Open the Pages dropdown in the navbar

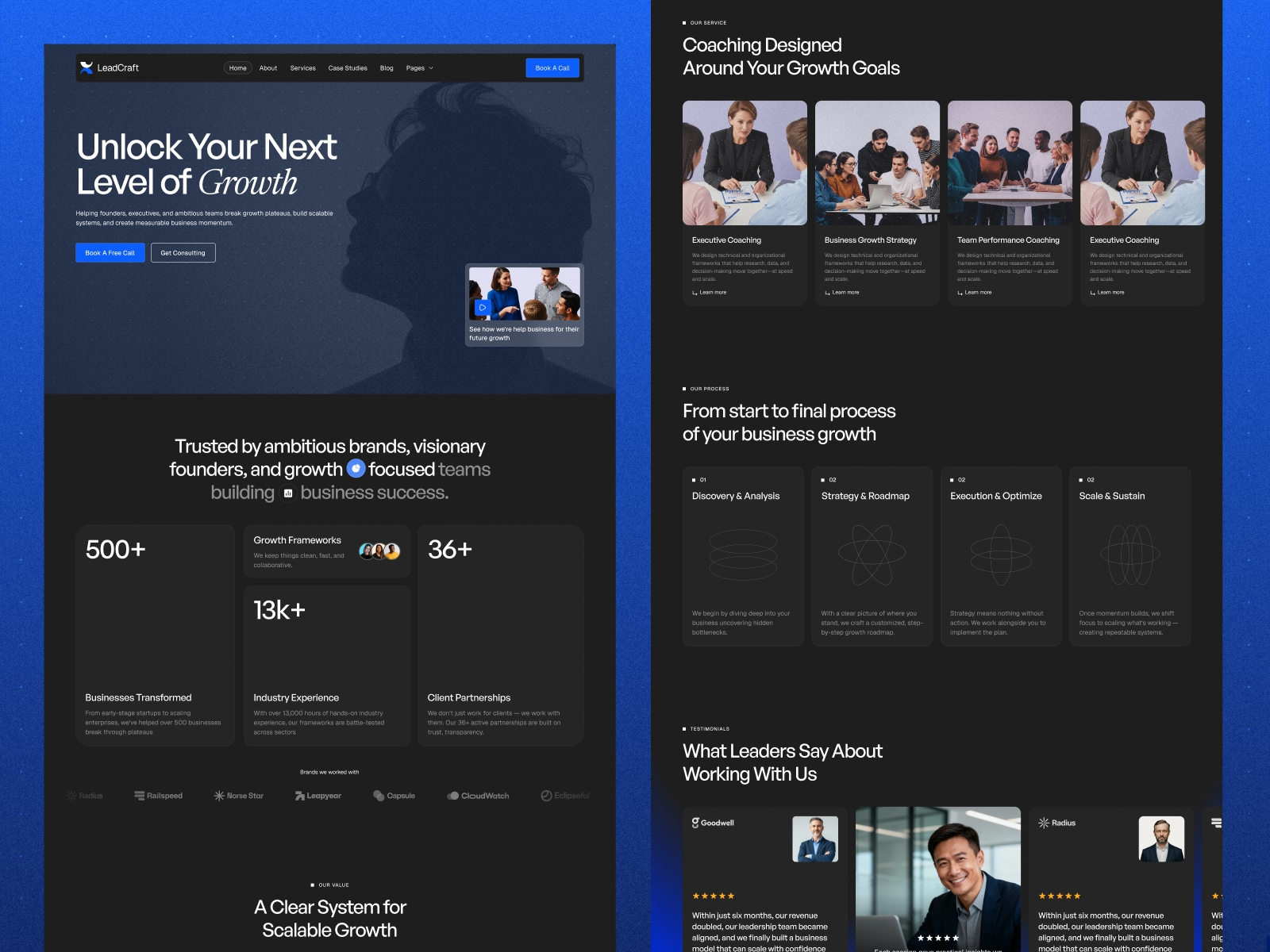coord(420,68)
